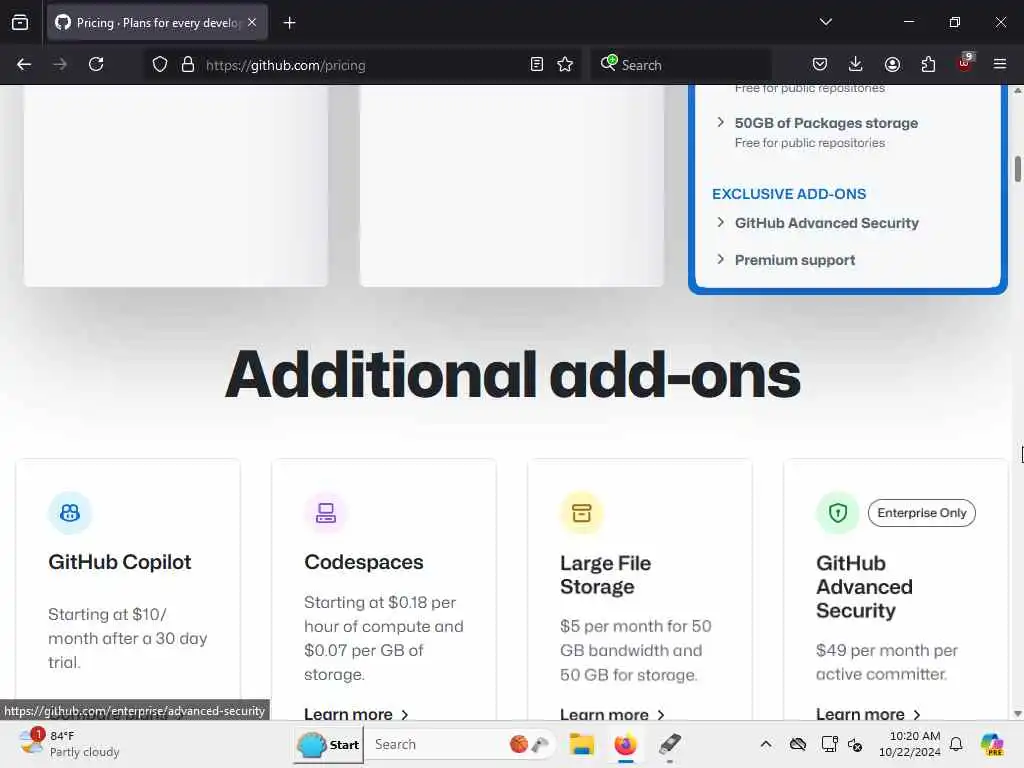1024x768 pixels.
Task: Bookmark this page with star icon
Action: point(565,65)
